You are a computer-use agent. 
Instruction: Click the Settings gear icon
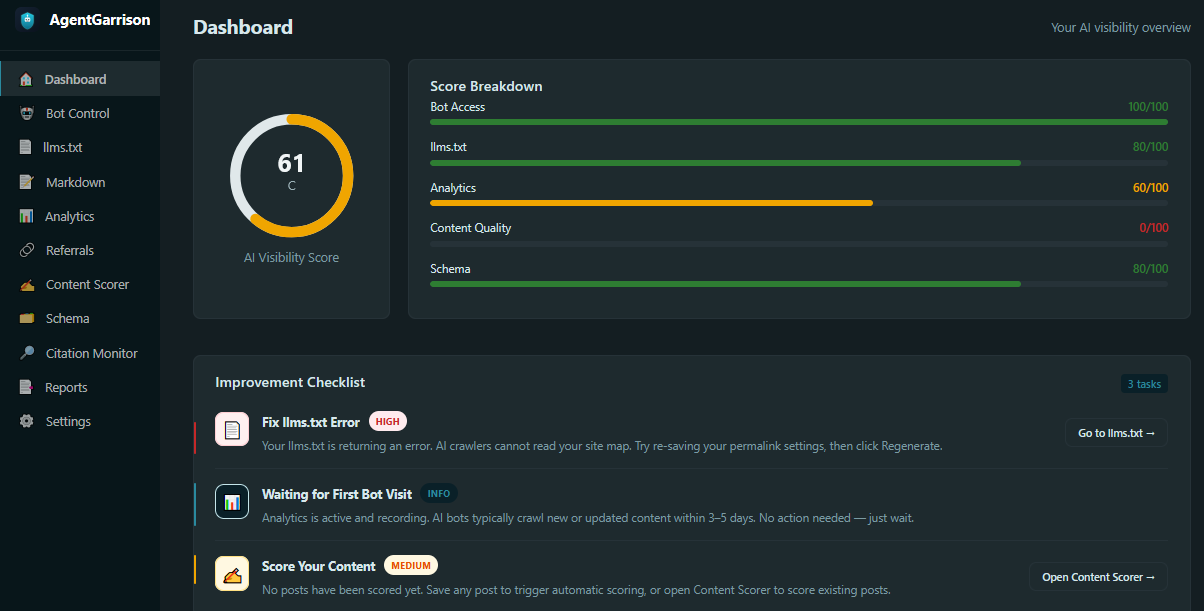click(27, 421)
